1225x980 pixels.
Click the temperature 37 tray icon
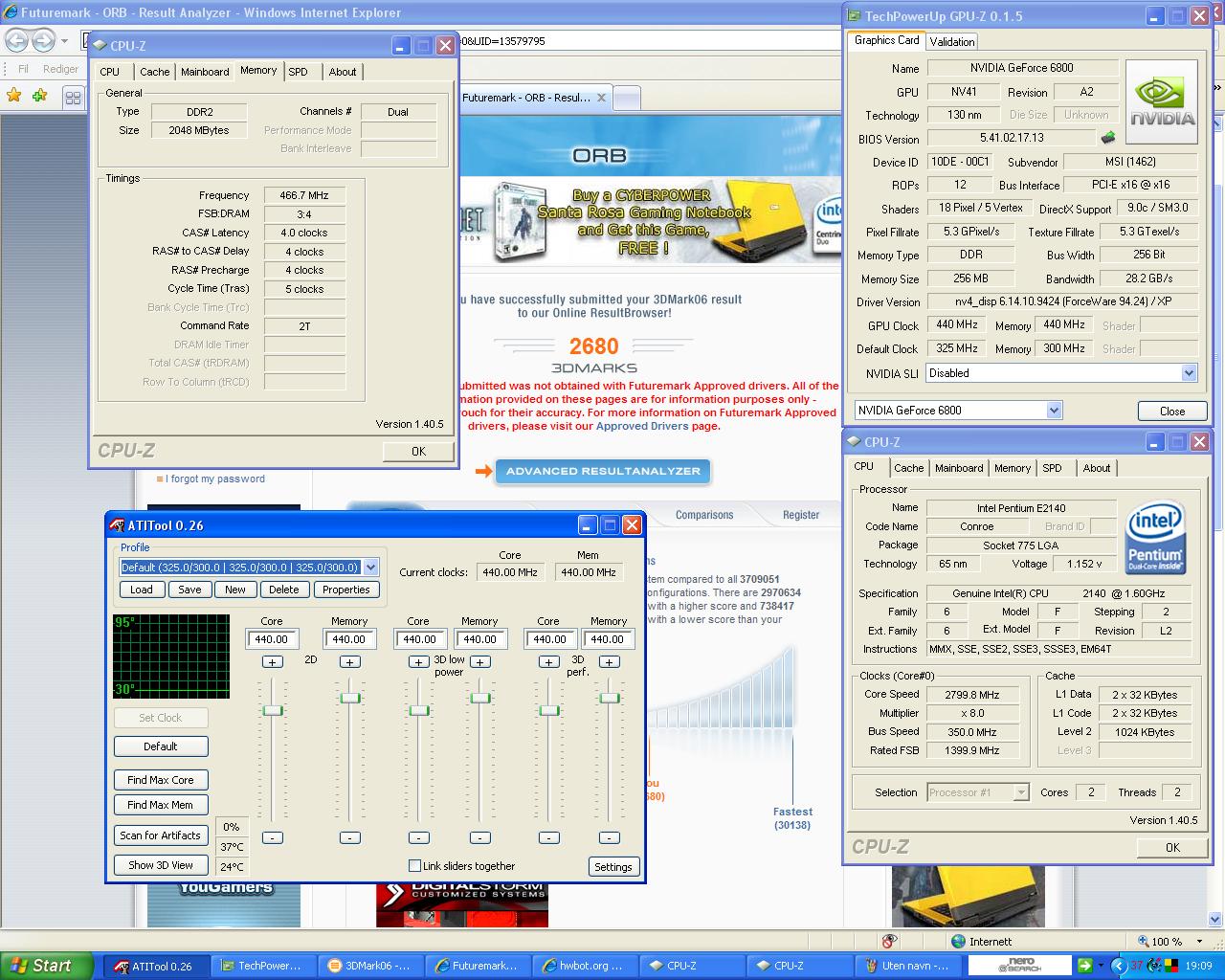[1136, 966]
